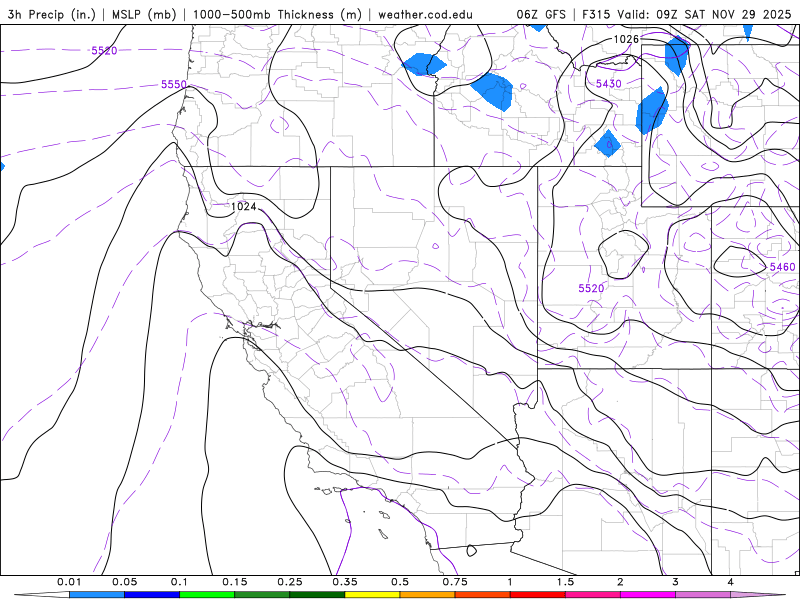
Task: Pick the bright green swatch between 0.1 and 0.15
Action: click(207, 595)
